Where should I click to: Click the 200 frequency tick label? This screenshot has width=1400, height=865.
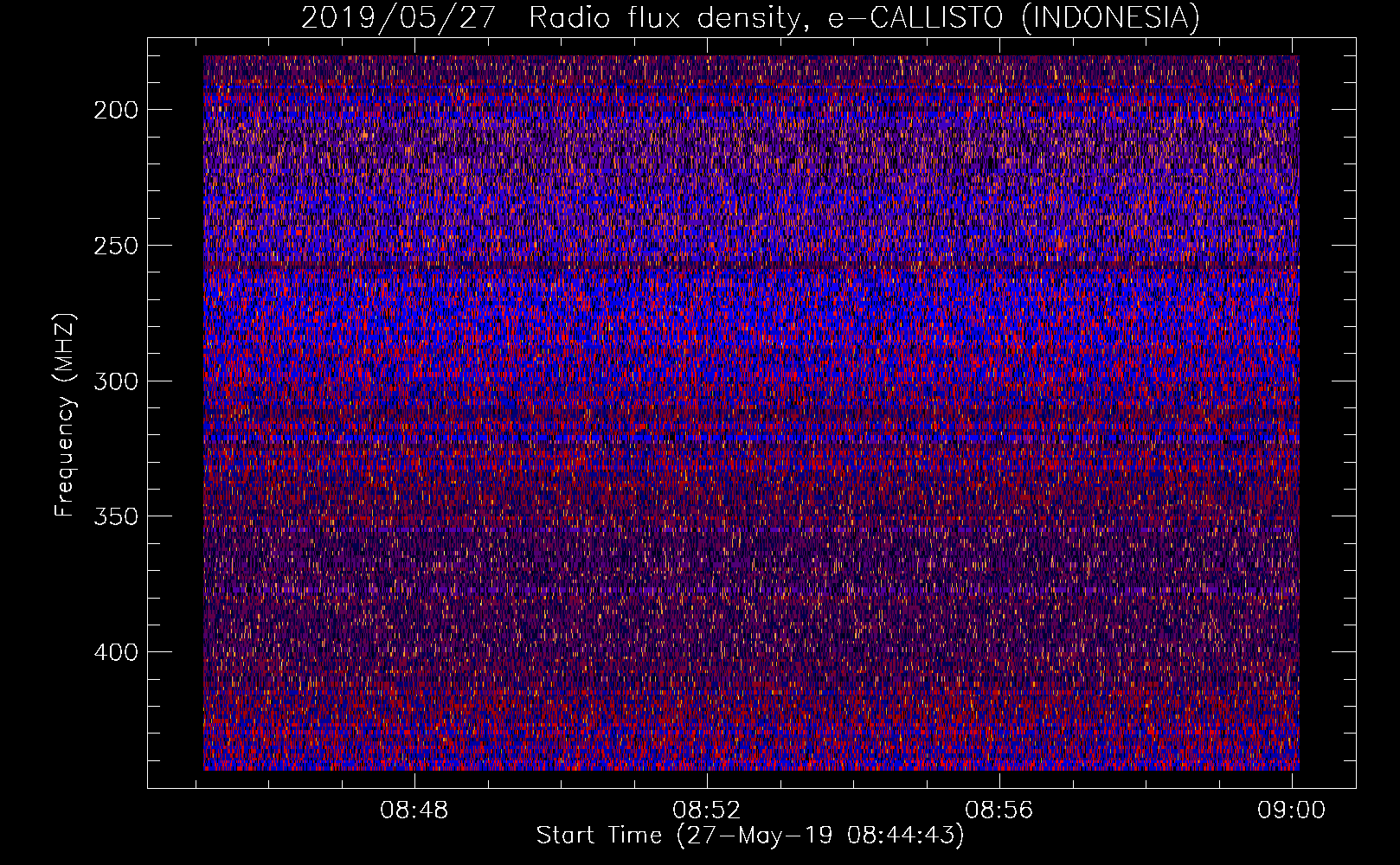pyautogui.click(x=115, y=110)
